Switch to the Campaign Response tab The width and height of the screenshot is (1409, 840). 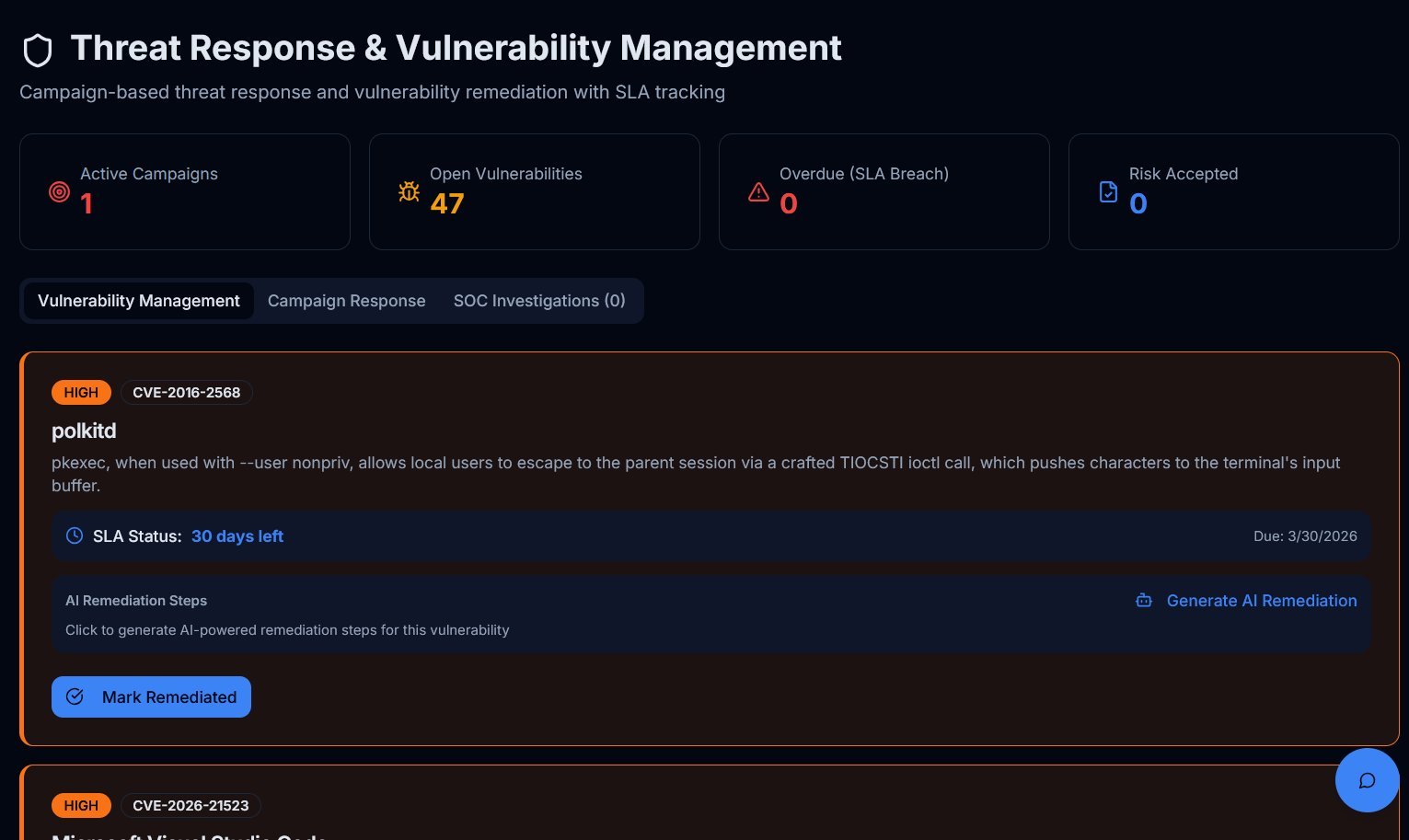click(x=347, y=301)
